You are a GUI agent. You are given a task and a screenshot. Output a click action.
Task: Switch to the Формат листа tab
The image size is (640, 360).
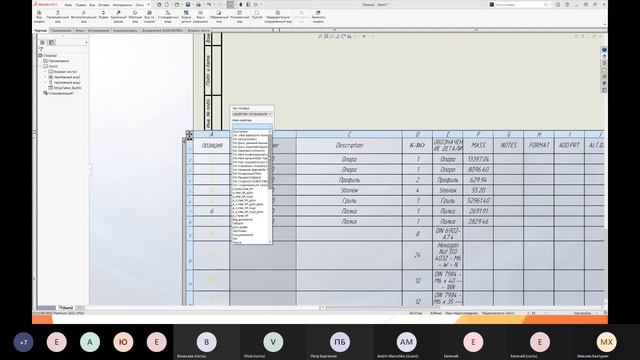(198, 30)
